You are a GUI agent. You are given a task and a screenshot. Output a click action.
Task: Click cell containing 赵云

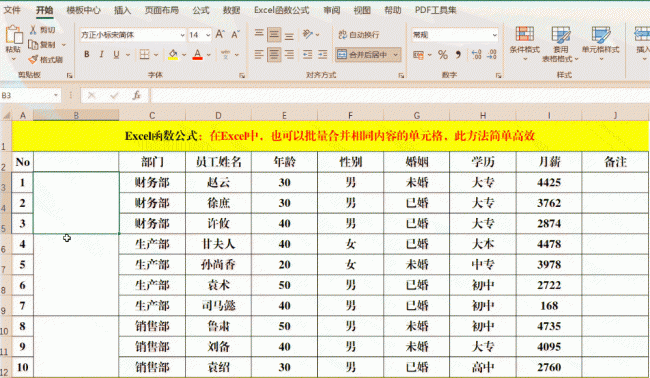click(x=218, y=182)
